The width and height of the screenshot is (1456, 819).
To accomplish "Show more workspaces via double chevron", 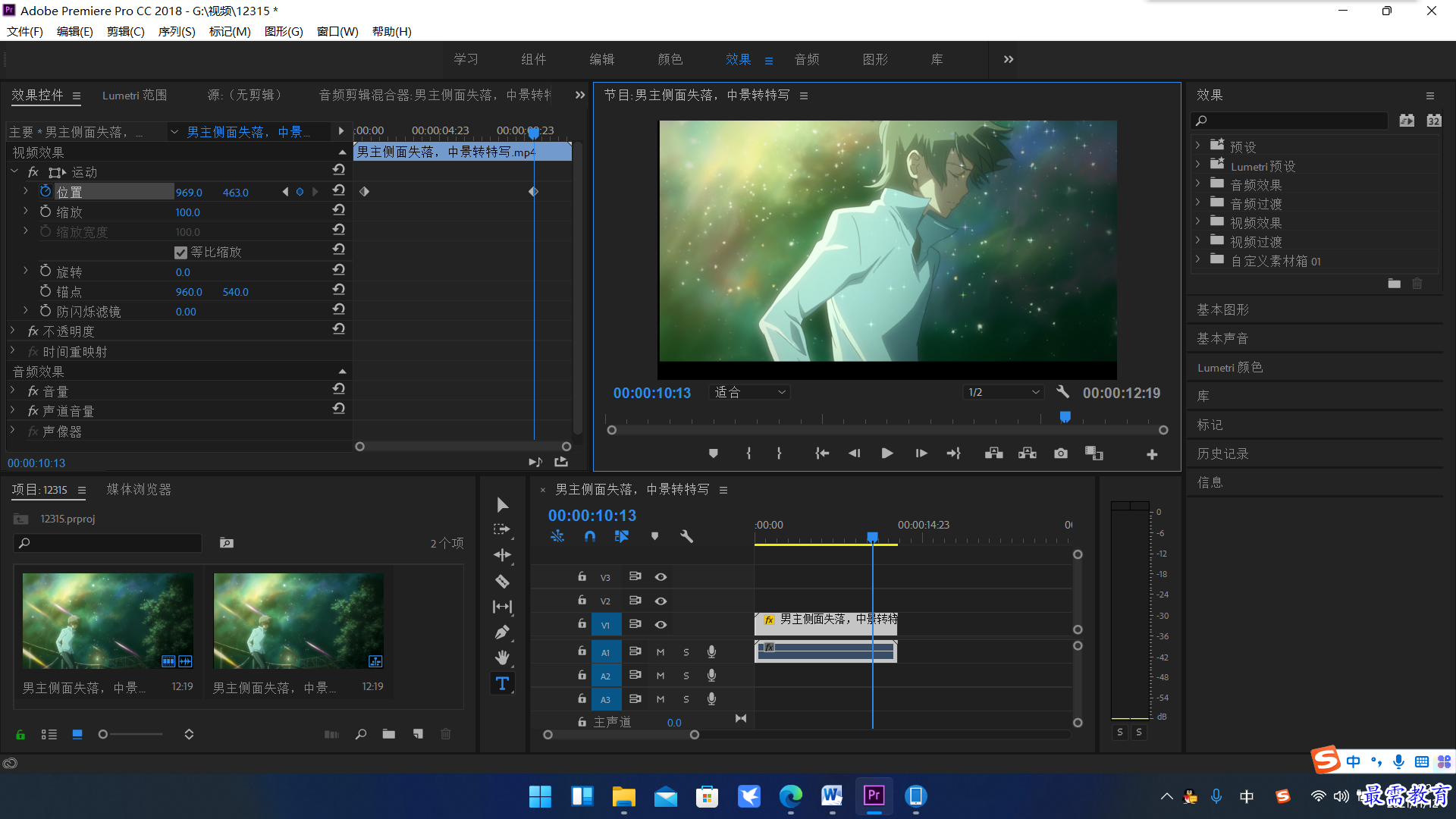I will (1009, 59).
